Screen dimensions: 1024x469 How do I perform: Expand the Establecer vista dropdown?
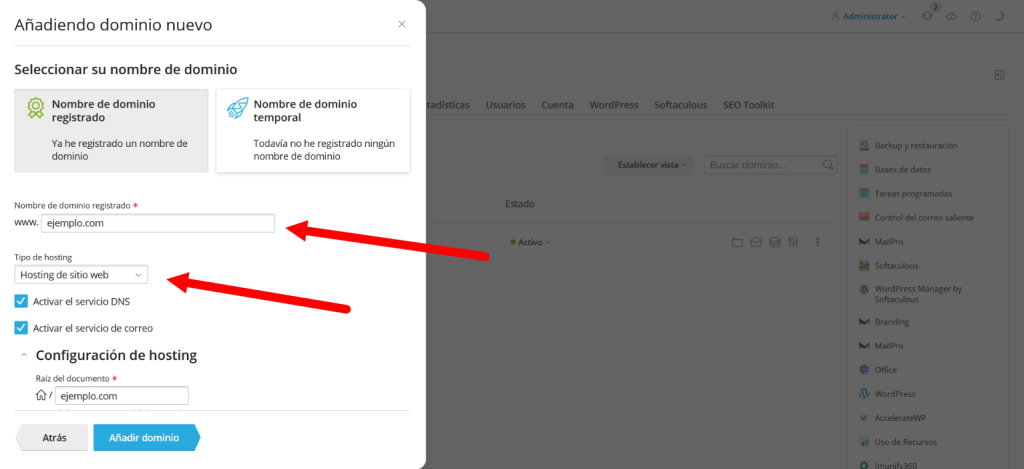click(x=652, y=165)
